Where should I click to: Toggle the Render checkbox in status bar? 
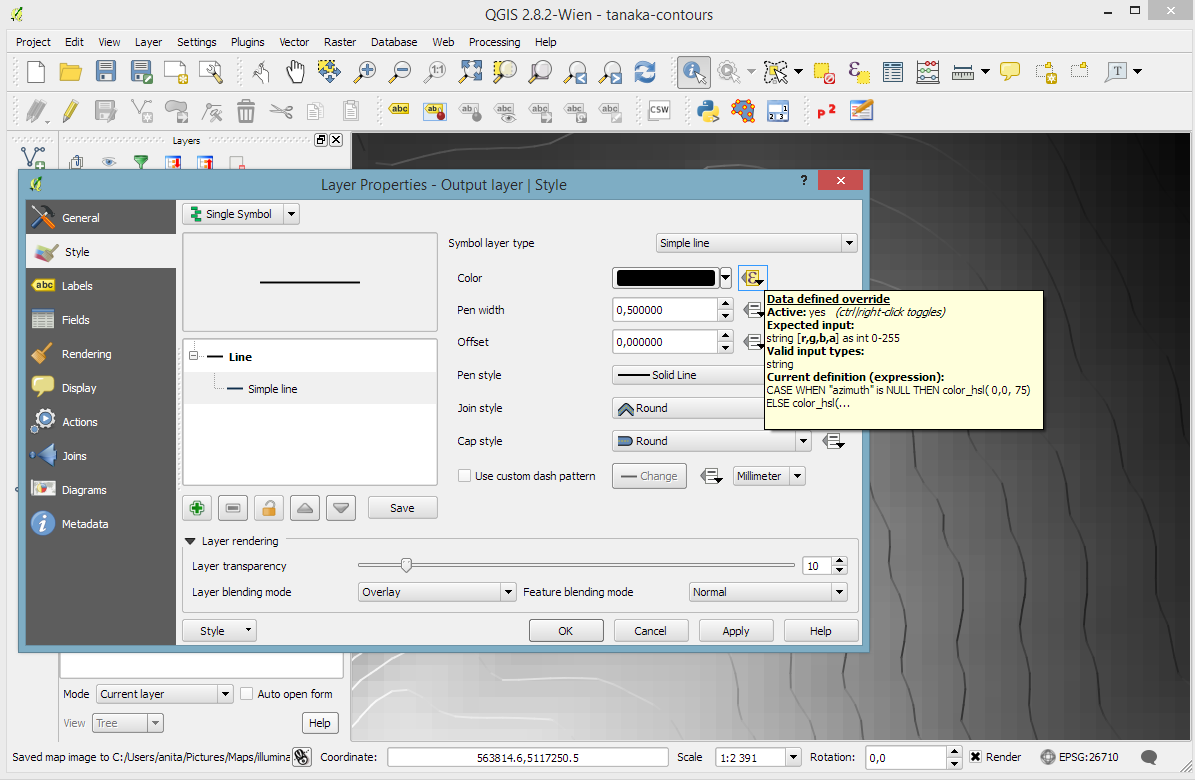point(975,757)
